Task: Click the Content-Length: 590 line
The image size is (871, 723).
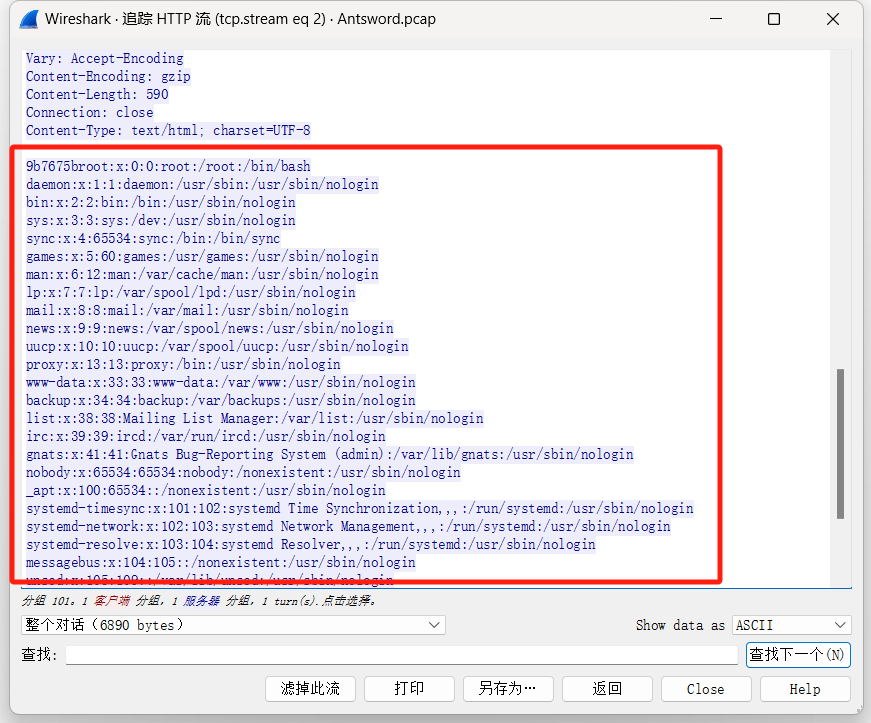Action: click(x=97, y=94)
